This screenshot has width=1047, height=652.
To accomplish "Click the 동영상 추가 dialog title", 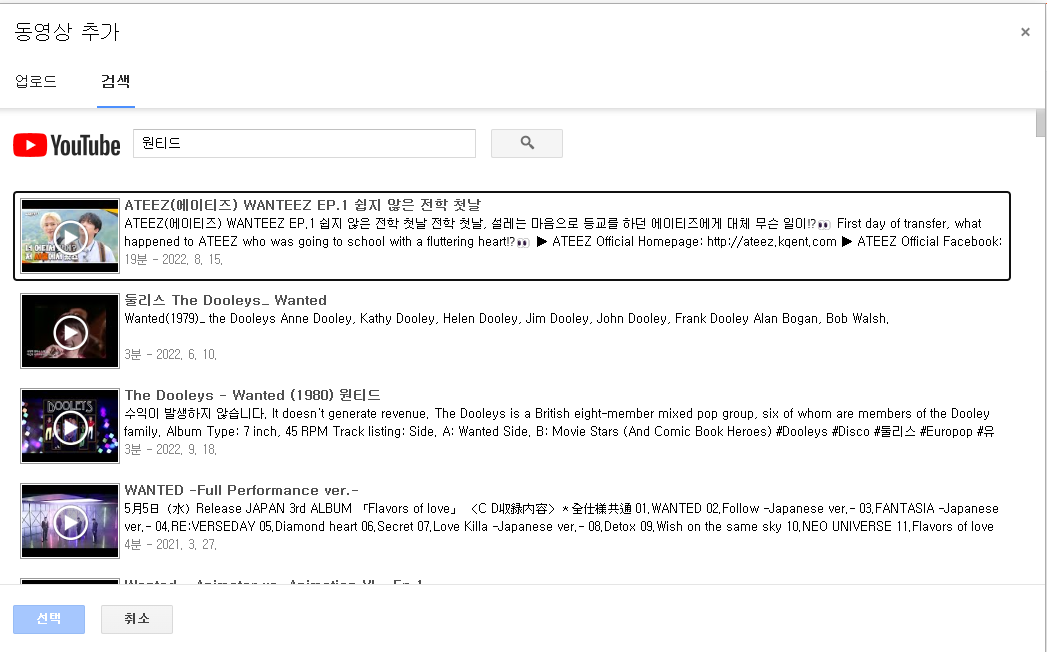I will (67, 32).
